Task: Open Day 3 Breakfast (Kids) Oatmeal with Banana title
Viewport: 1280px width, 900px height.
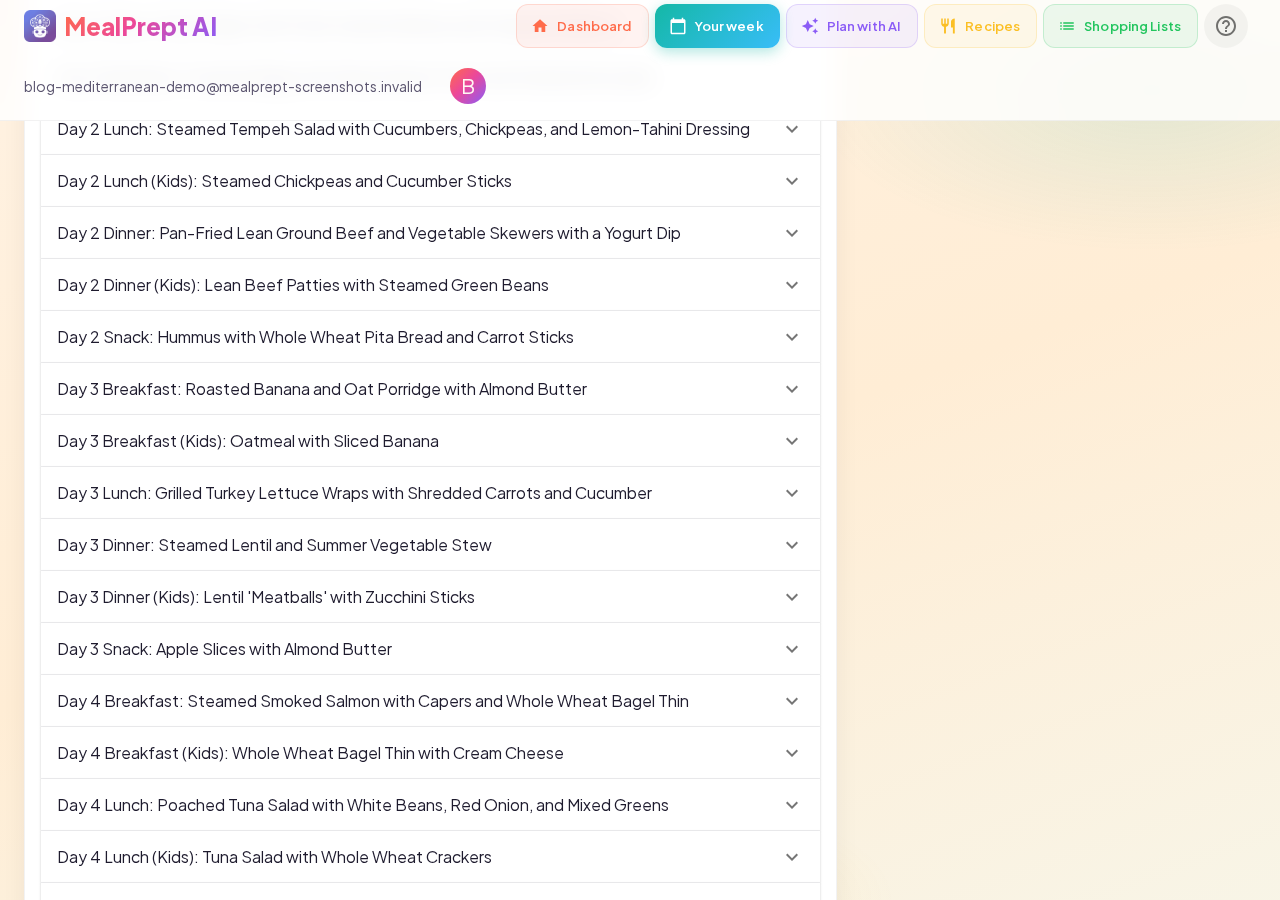Action: point(248,441)
